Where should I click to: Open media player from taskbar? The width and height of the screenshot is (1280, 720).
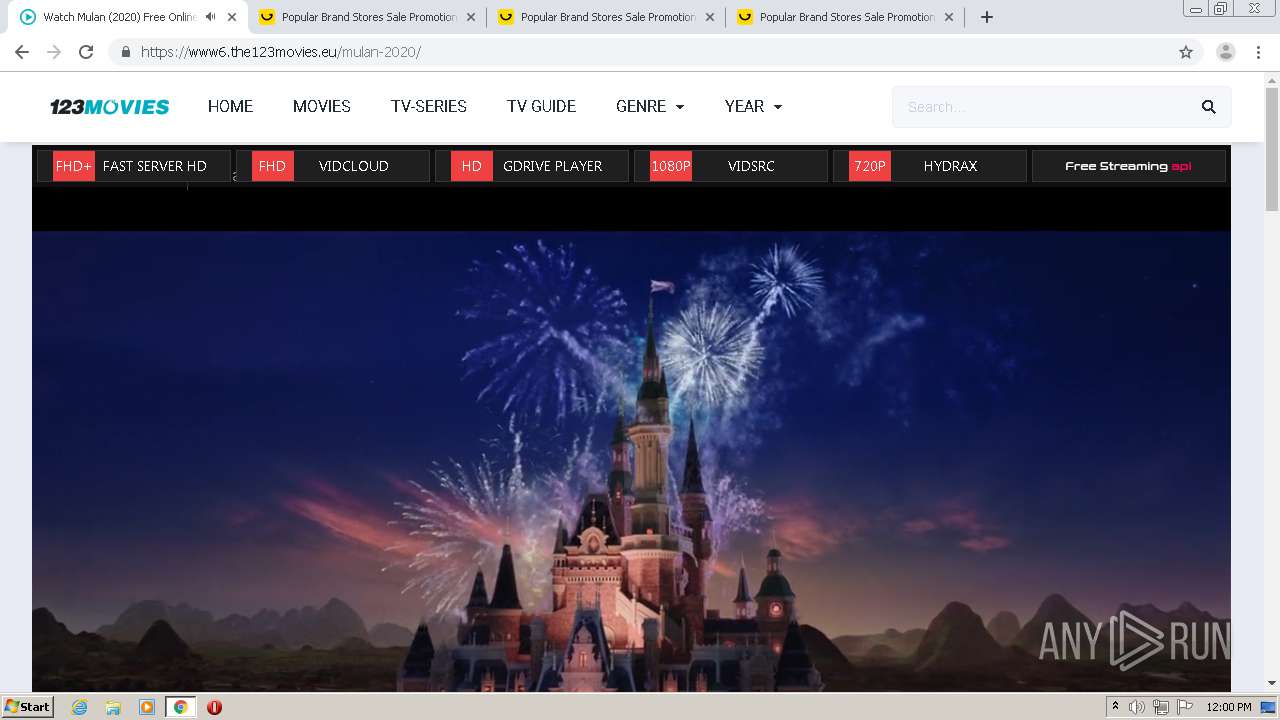147,707
